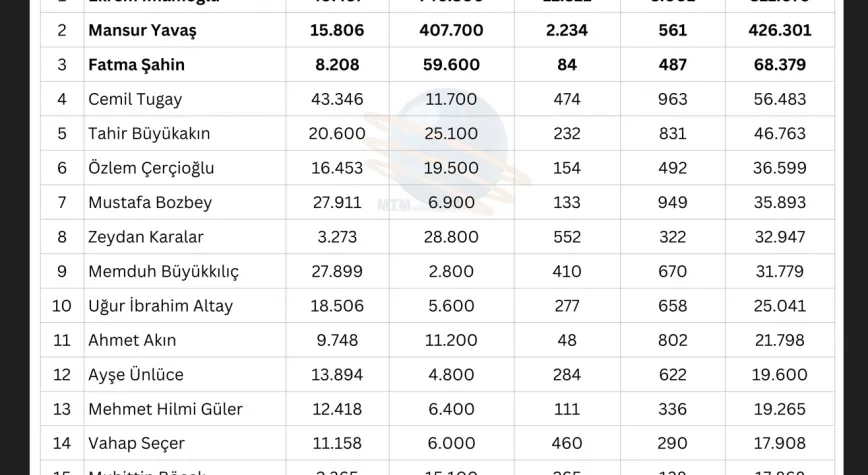The width and height of the screenshot is (868, 475).
Task: Select rank number 14 cell
Action: pyautogui.click(x=61, y=443)
